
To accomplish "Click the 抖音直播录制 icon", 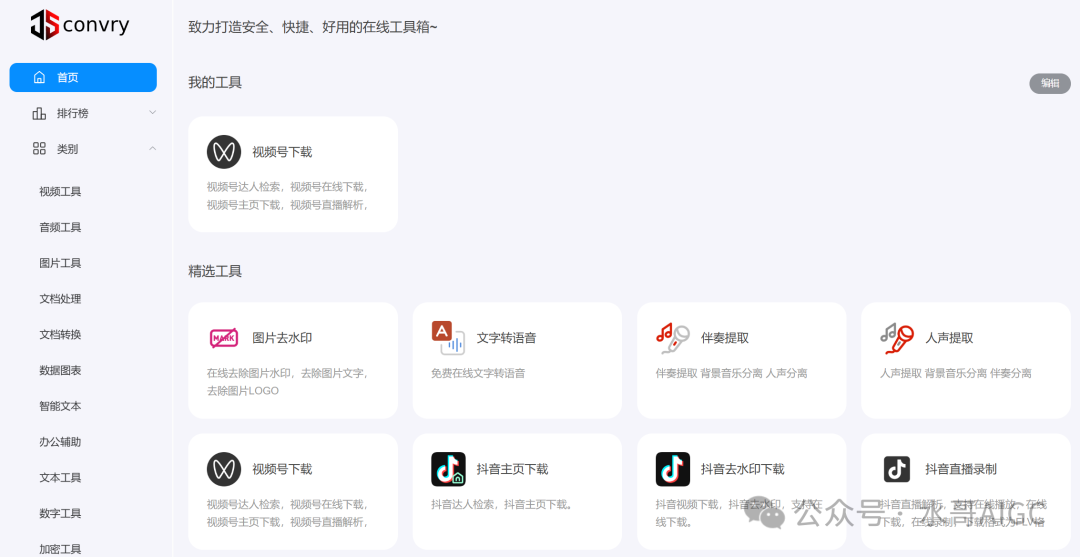I will [x=897, y=469].
